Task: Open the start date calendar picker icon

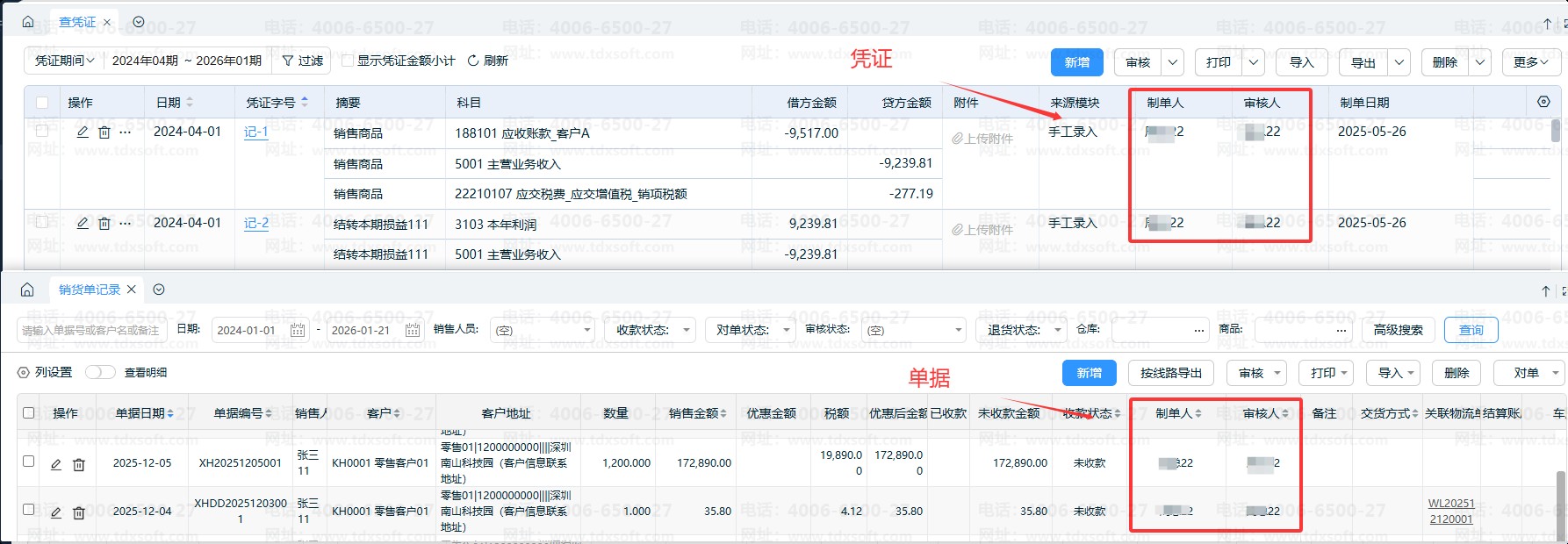Action: 298,330
